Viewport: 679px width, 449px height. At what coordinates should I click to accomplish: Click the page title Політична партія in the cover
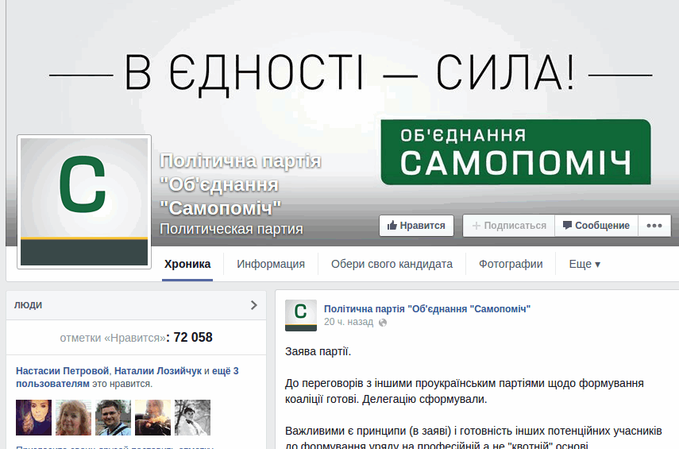click(240, 185)
